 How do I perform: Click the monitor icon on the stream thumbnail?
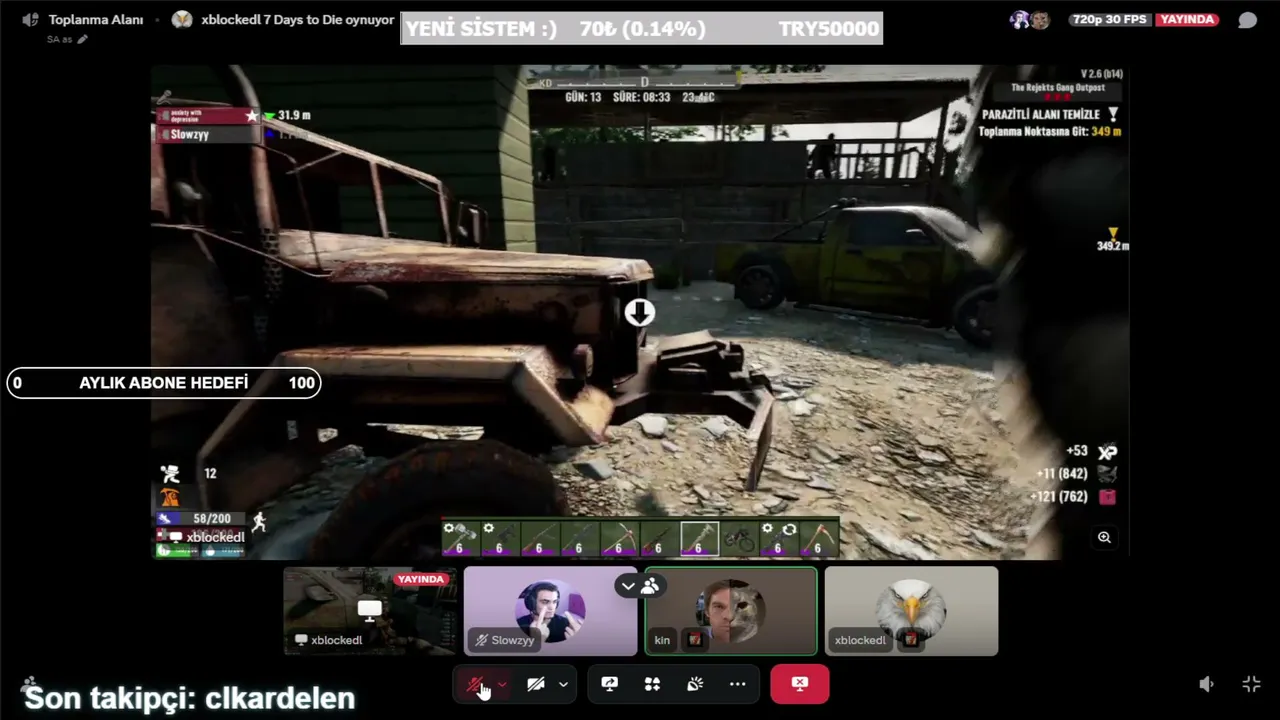click(370, 609)
